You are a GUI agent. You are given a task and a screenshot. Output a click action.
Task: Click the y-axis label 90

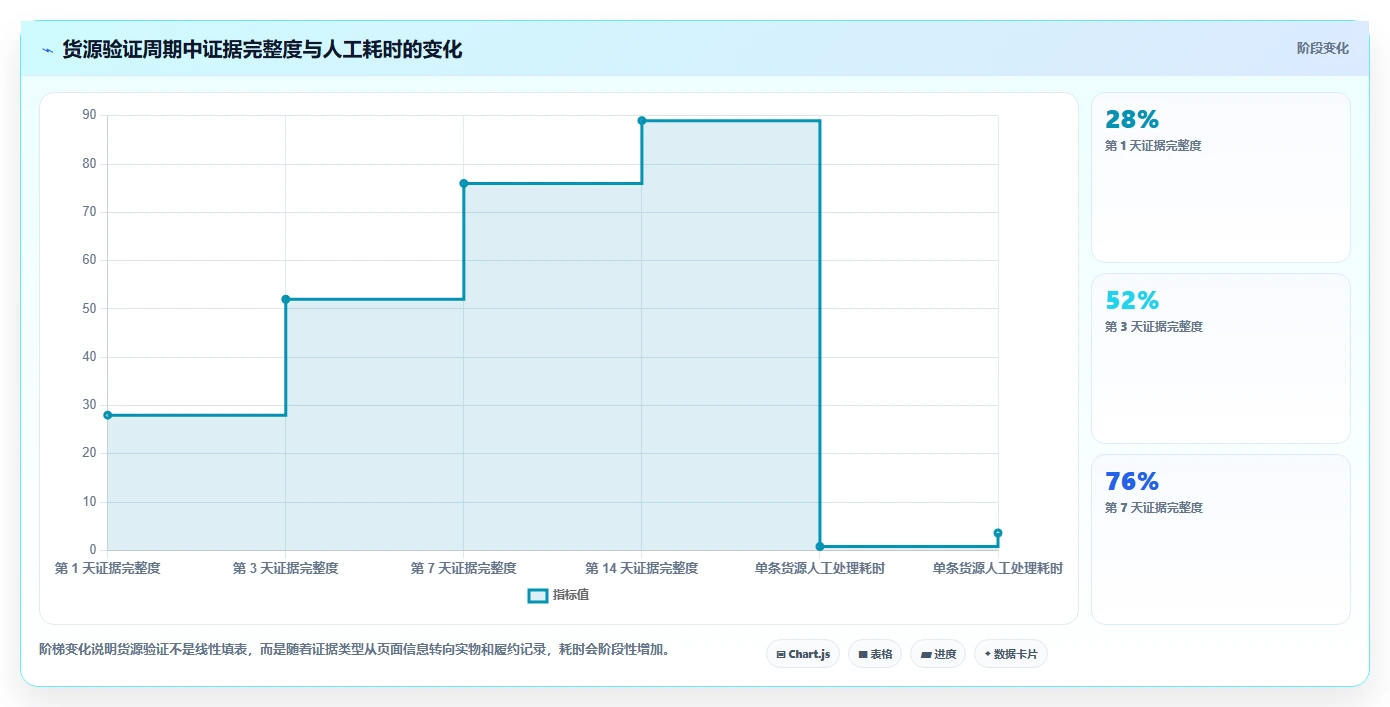pyautogui.click(x=90, y=115)
